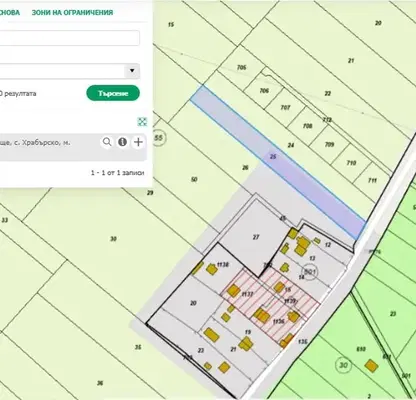Click parcel label 706

pyautogui.click(x=264, y=91)
